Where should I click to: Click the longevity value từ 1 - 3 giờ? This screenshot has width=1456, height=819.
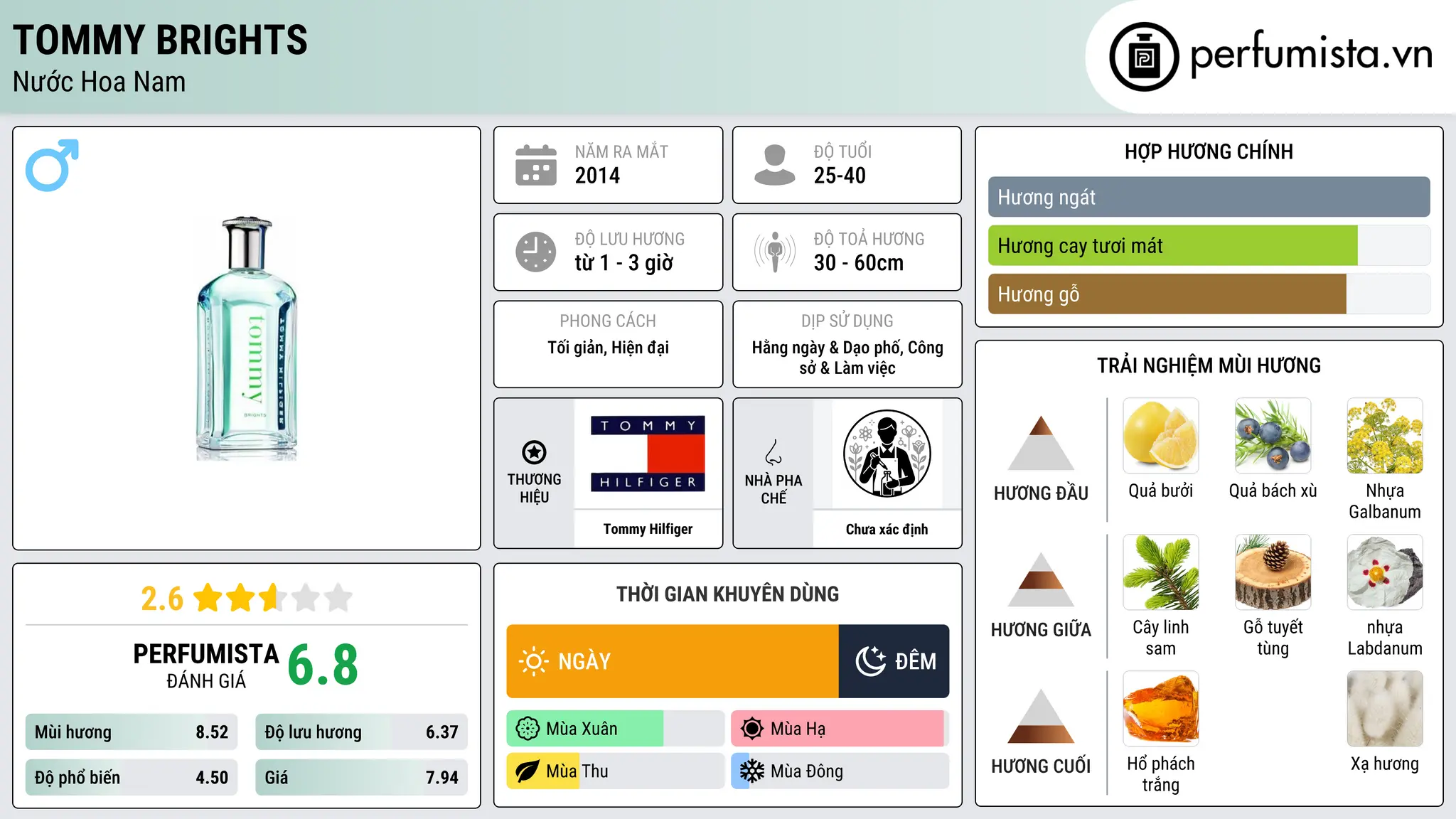[623, 263]
